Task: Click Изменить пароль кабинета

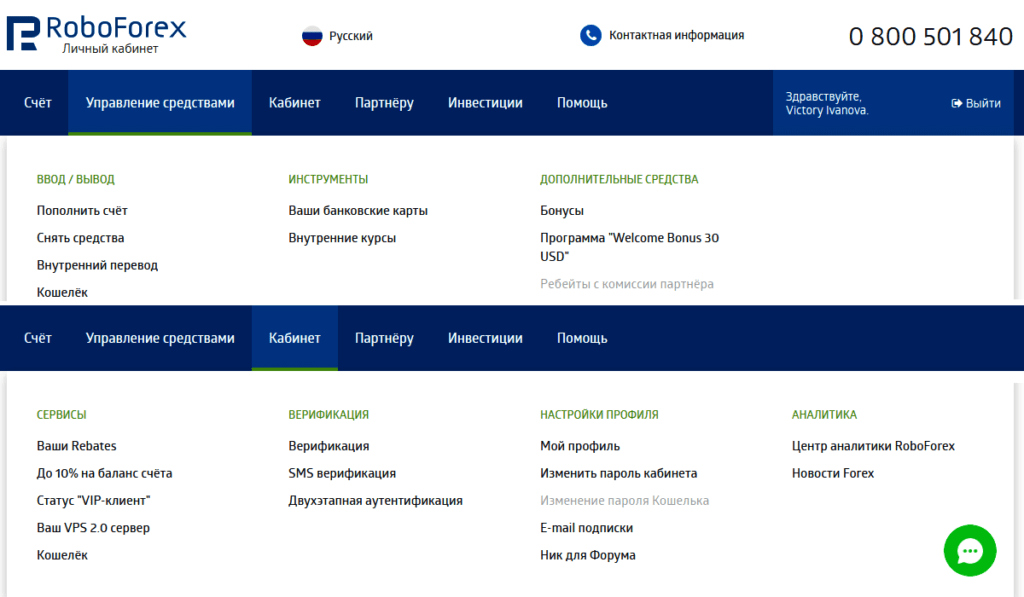Action: 618,473
